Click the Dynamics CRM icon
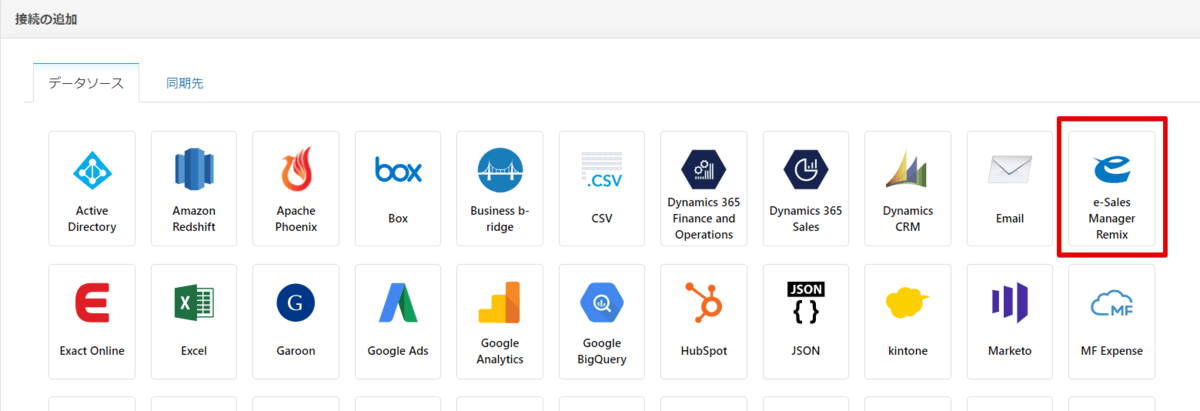Screen dimensions: 1200x411 coord(907,189)
